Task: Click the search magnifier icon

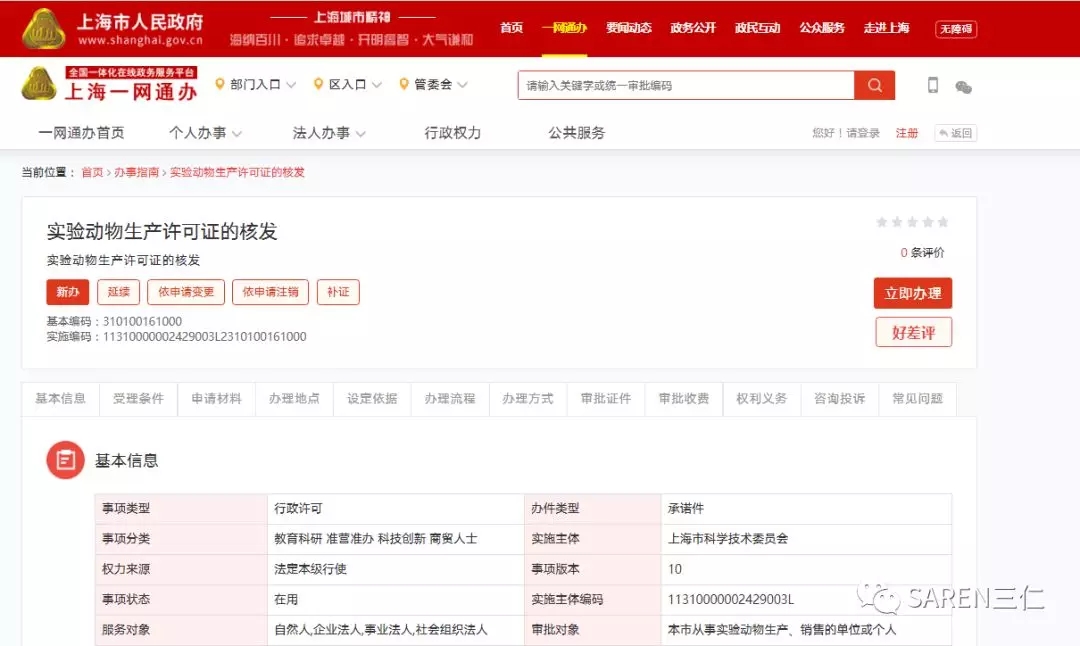Action: (x=872, y=85)
